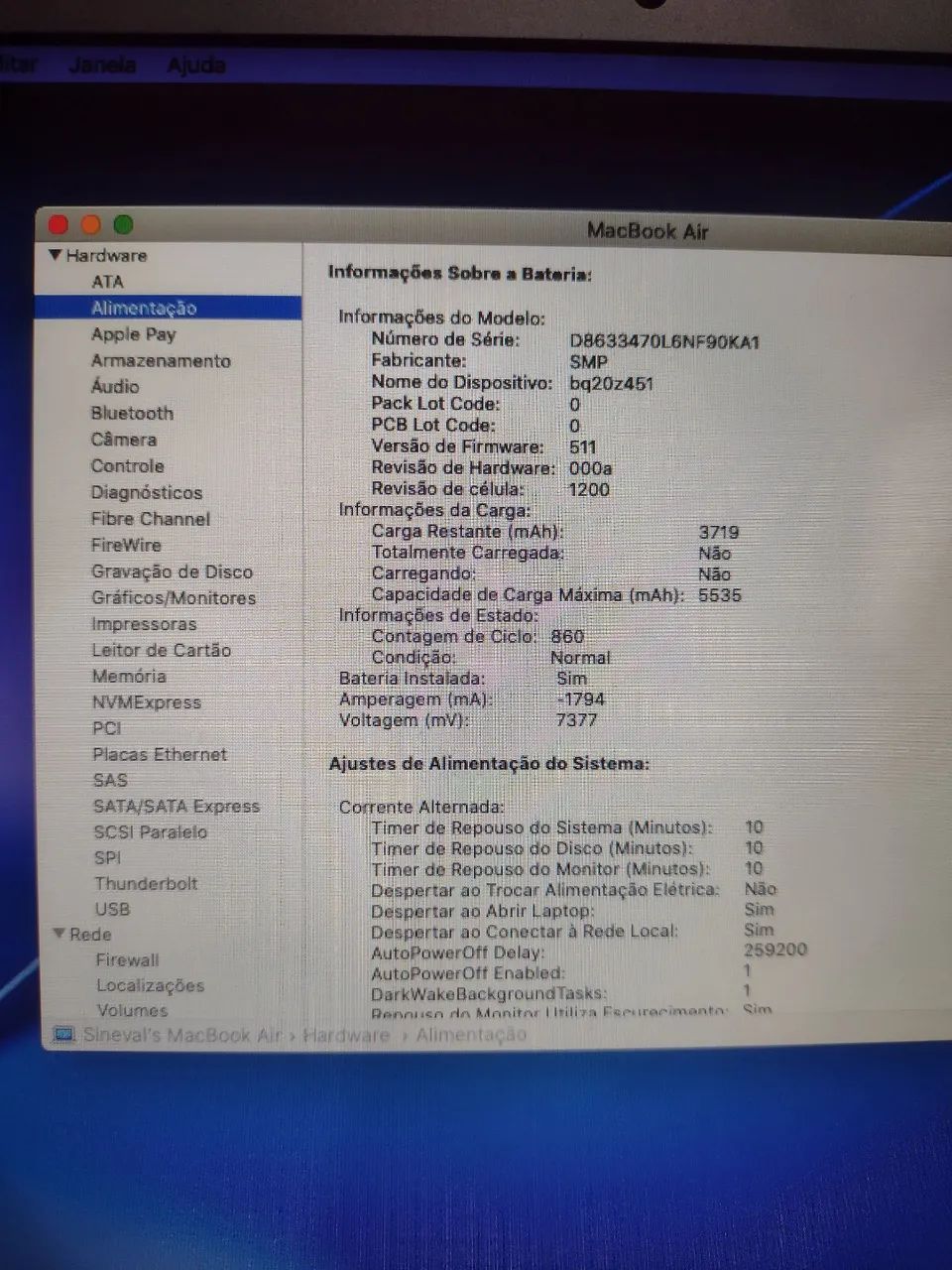Viewport: 952px width, 1270px height.
Task: Click the serial number D8633470L6NF90KA1
Action: (x=664, y=342)
